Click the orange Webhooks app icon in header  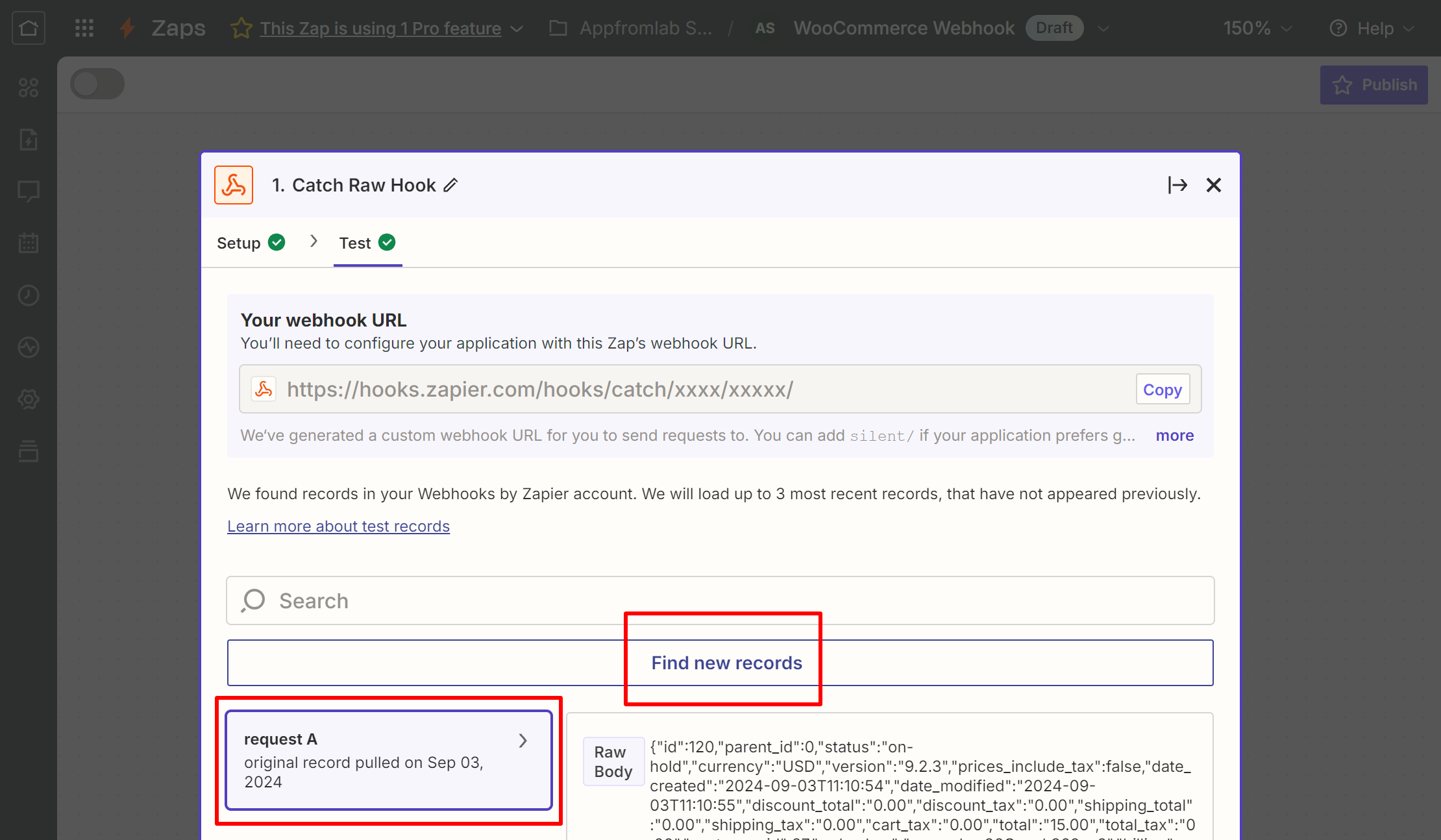pyautogui.click(x=234, y=185)
